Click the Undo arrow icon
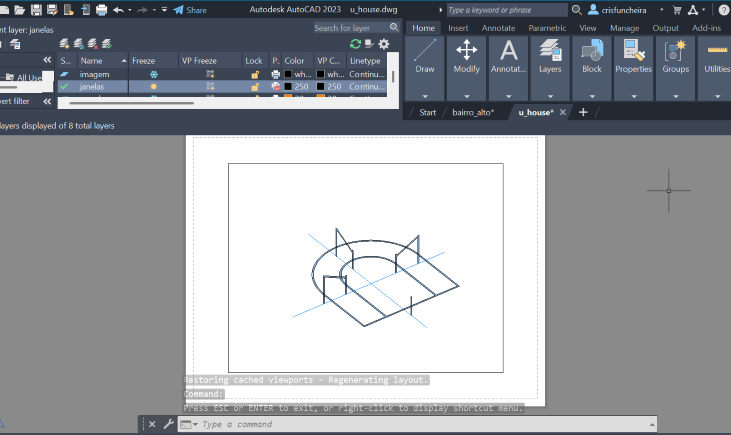This screenshot has height=435, width=731. click(118, 10)
